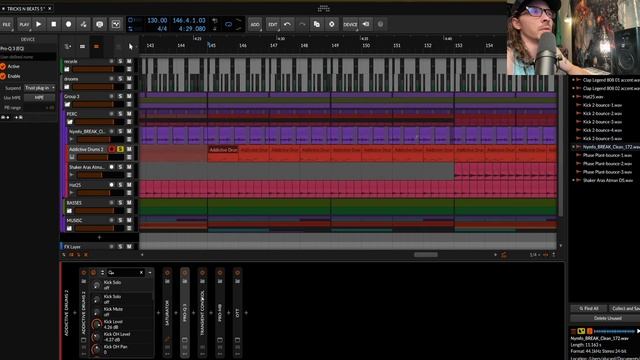Open the DEVICE menu
The height and width of the screenshot is (360, 640).
coord(350,24)
